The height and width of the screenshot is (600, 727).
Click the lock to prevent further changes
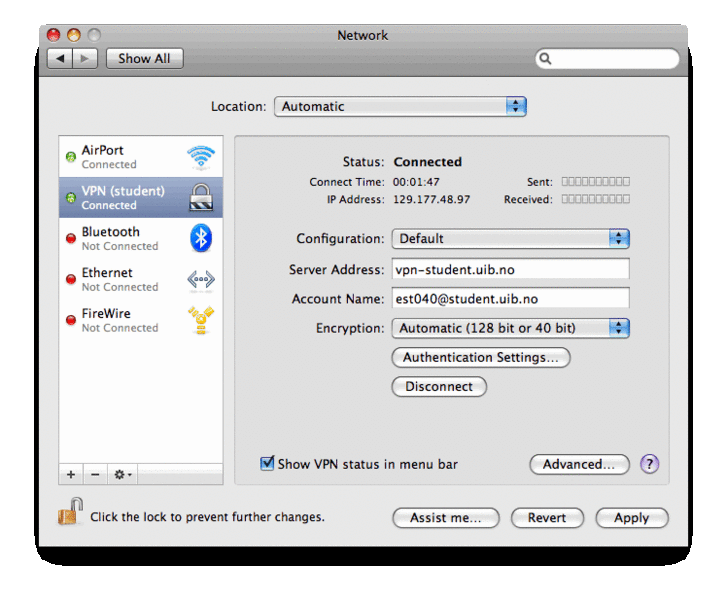(x=70, y=511)
